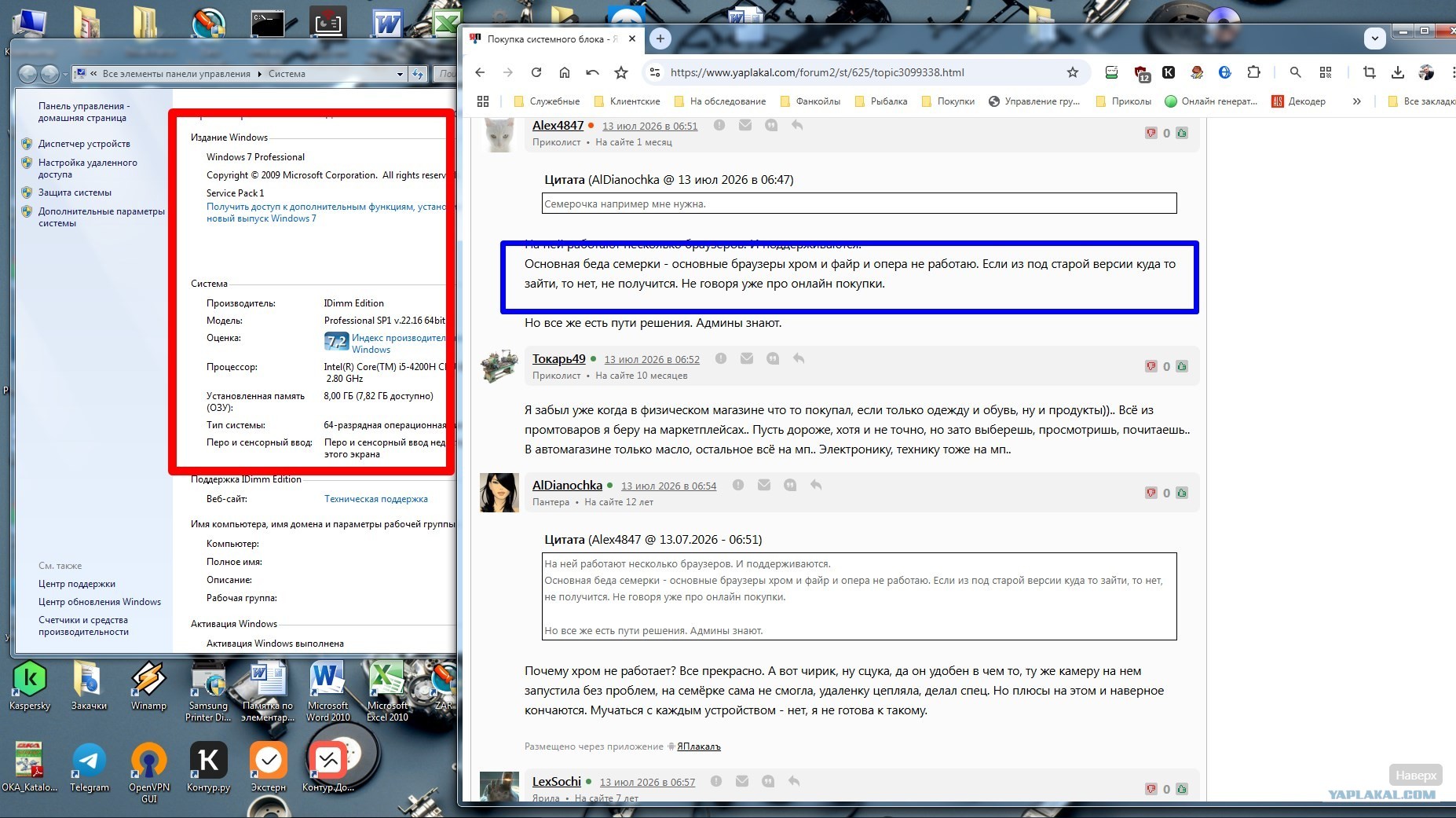Generate a QR code for this page
Image resolution: width=1456 pixels, height=818 pixels.
coord(1326,72)
